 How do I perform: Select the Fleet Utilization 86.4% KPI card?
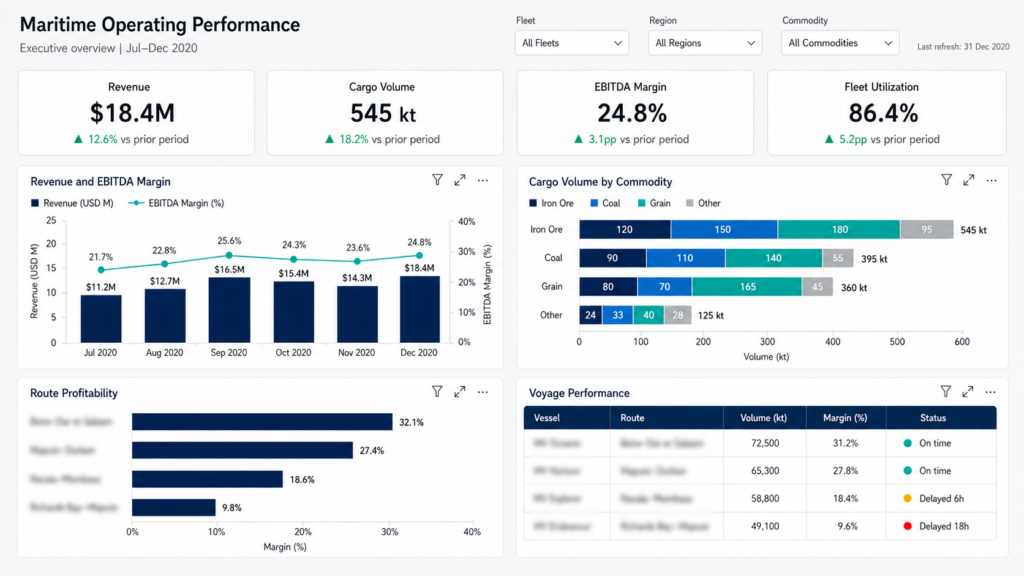pyautogui.click(x=886, y=113)
